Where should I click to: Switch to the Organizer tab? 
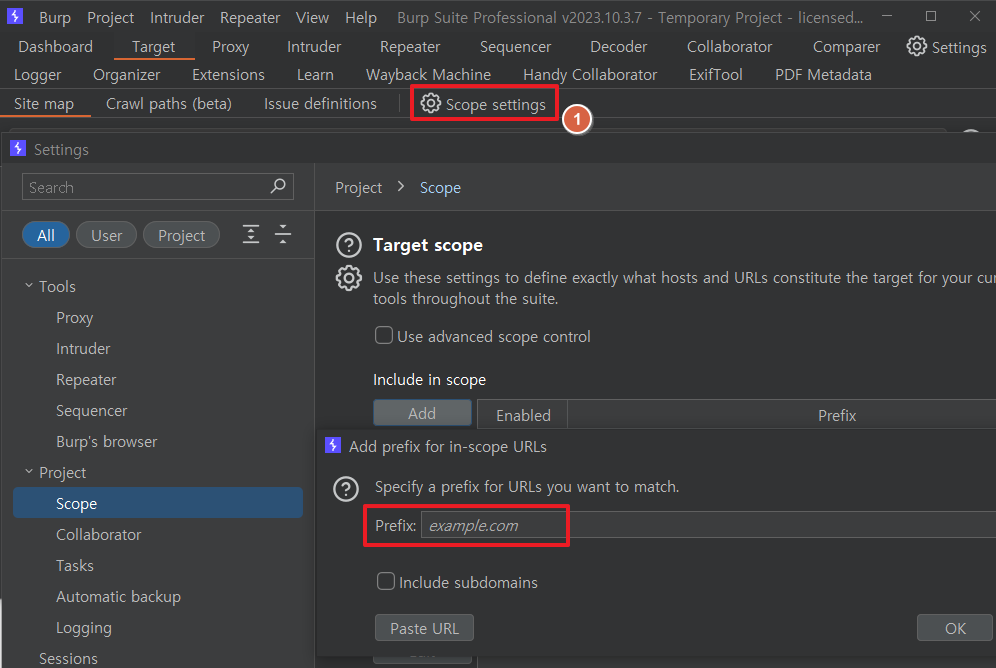pos(126,75)
